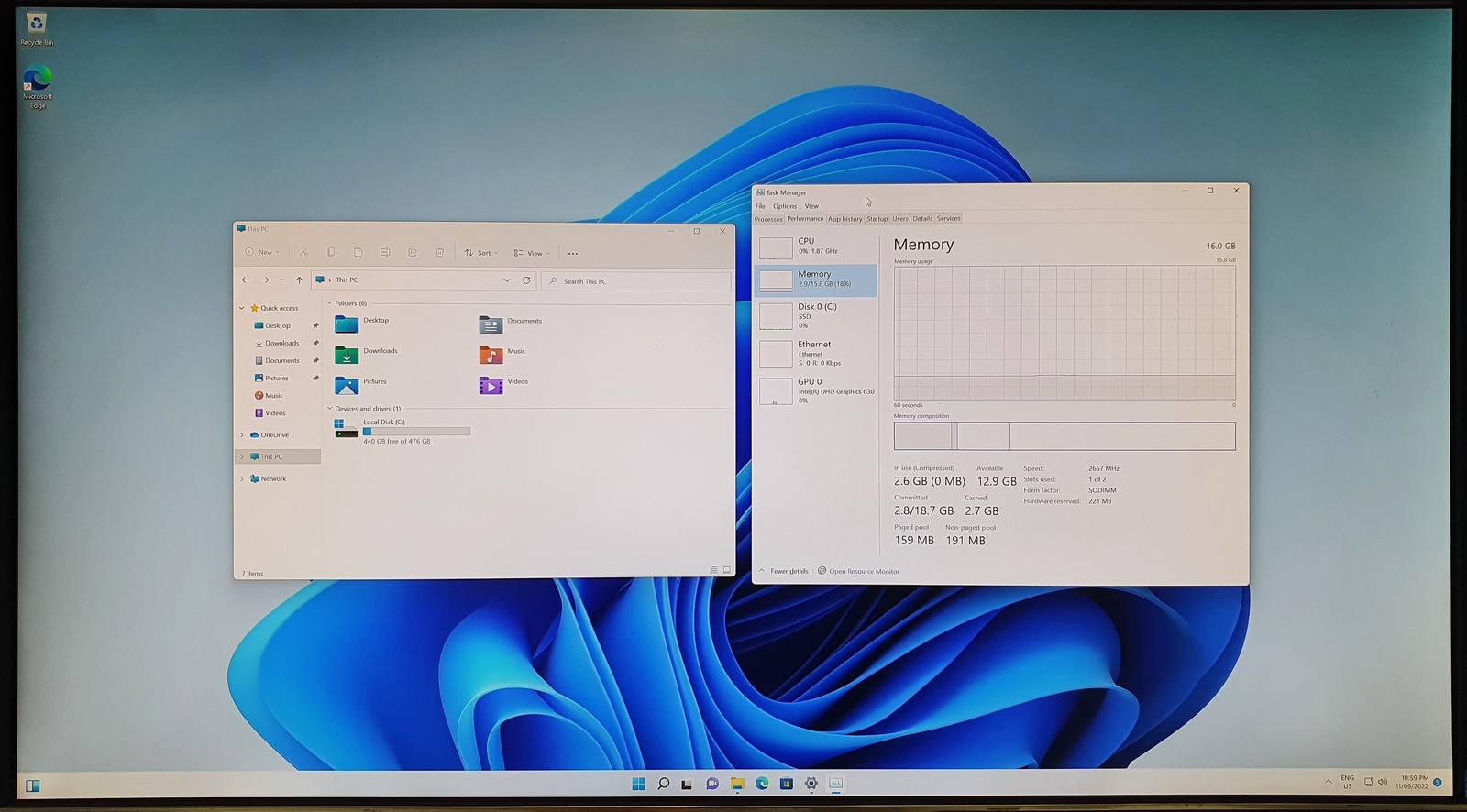Go back with the left arrow in File Explorer
This screenshot has height=812, width=1467.
tap(245, 280)
